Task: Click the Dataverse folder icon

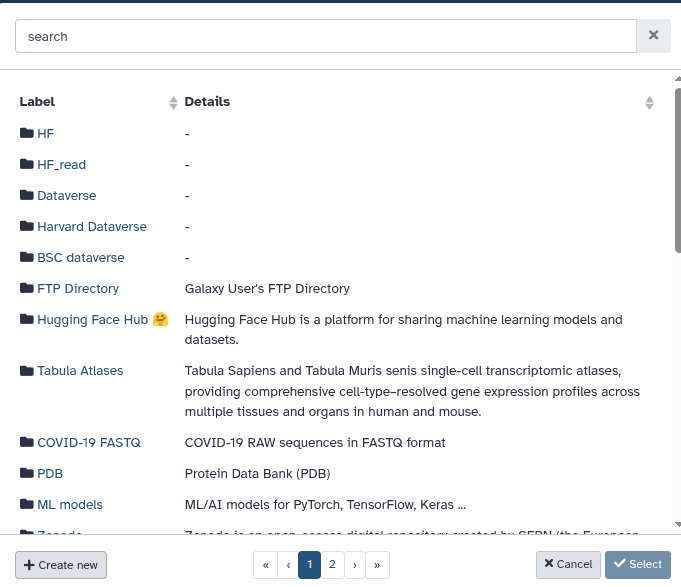Action: [x=26, y=195]
